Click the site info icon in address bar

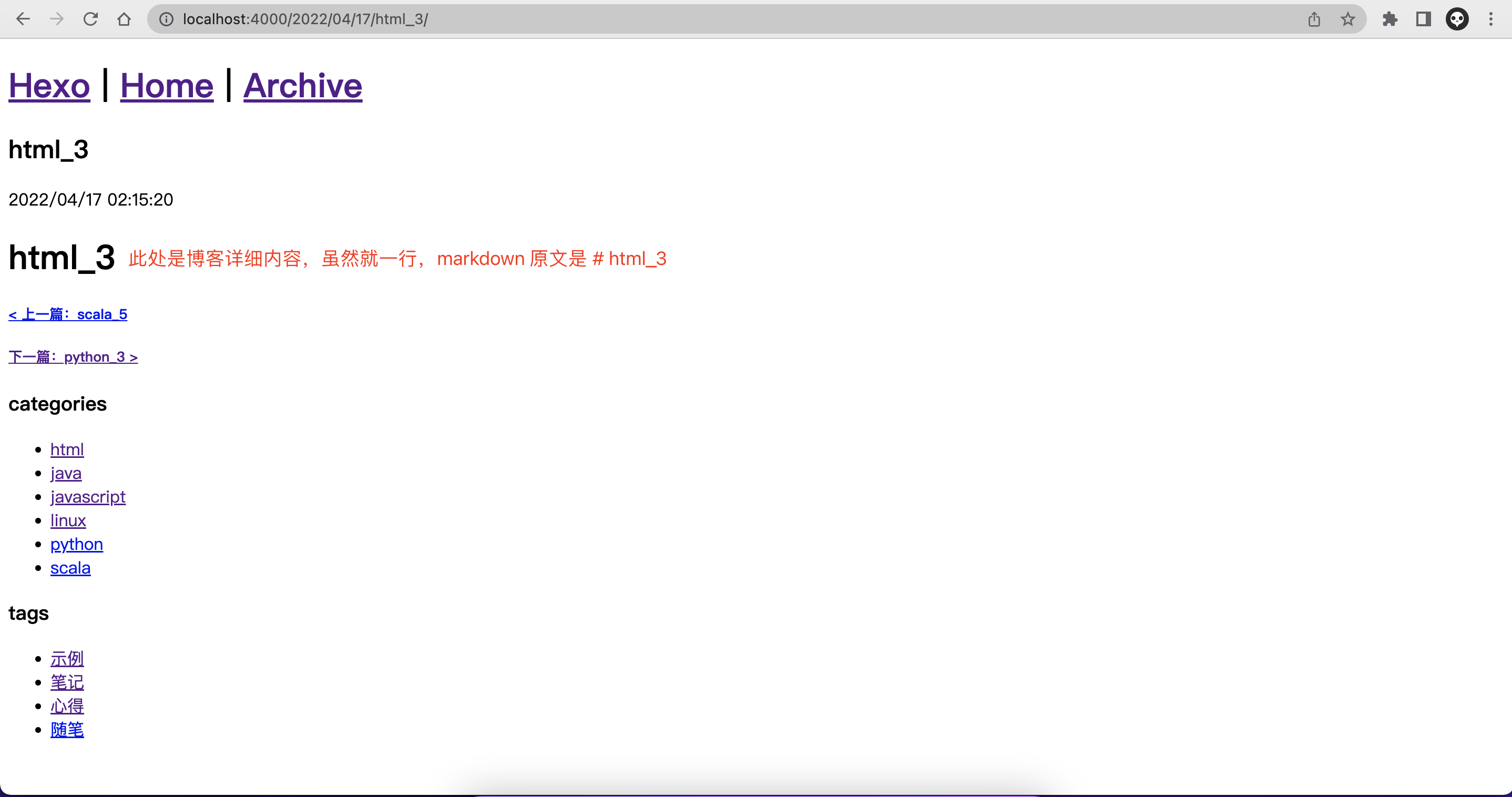(166, 19)
